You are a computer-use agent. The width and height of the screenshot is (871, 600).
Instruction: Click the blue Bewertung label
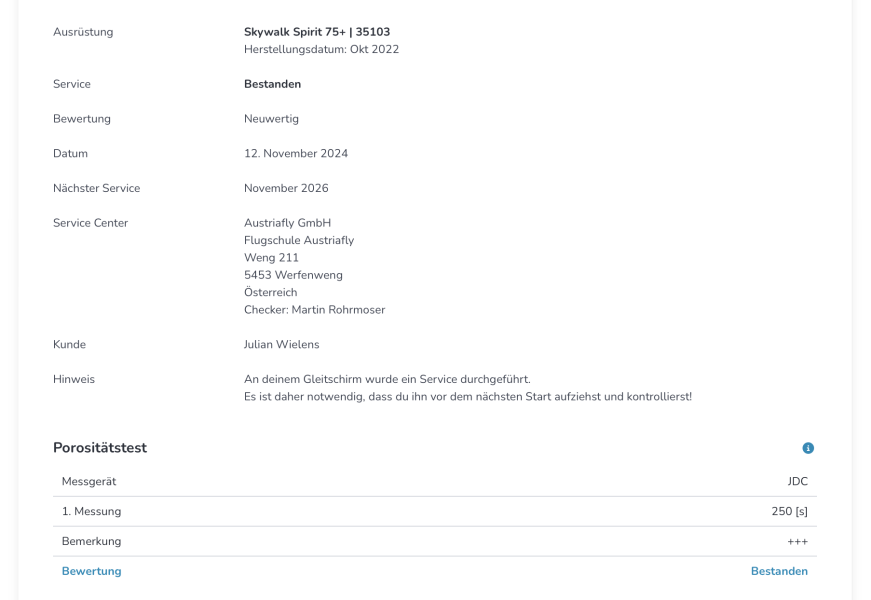(91, 571)
